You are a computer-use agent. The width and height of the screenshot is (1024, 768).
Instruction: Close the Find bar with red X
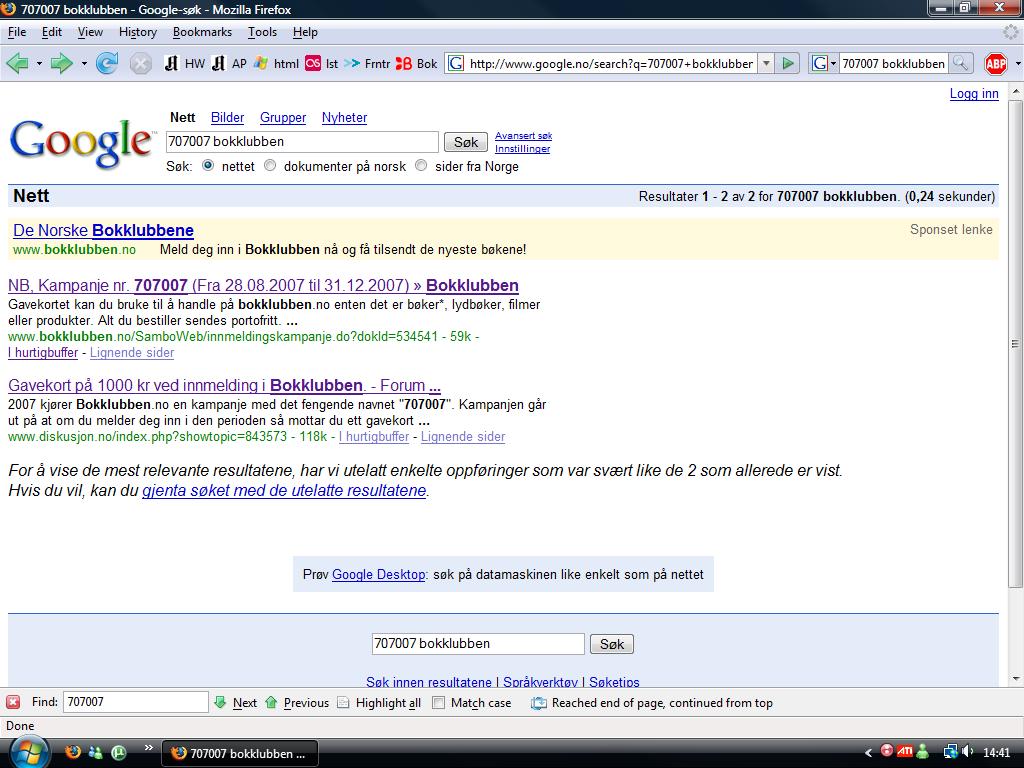point(13,702)
